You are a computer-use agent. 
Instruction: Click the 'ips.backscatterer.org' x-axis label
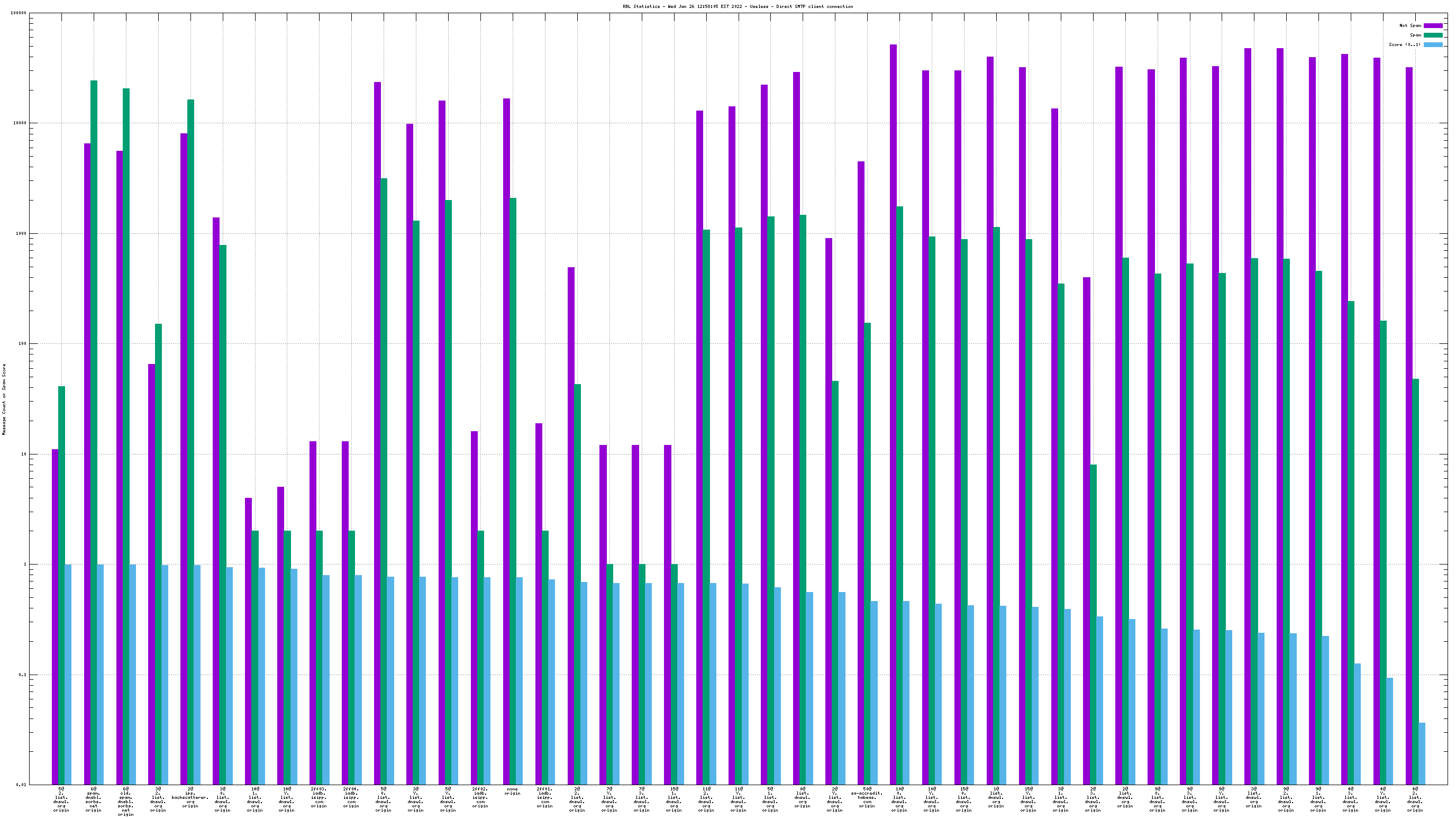click(190, 797)
